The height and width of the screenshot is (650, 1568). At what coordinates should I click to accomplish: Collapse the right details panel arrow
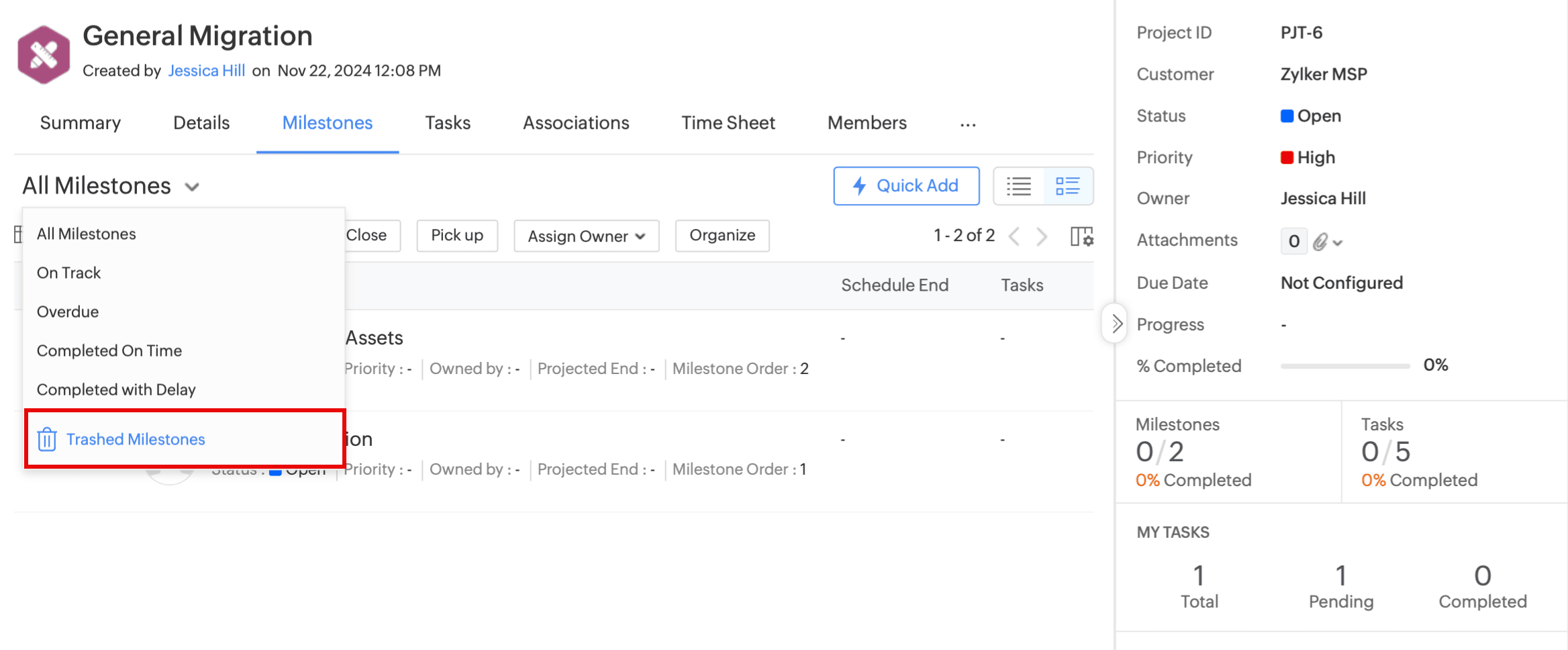(1116, 324)
